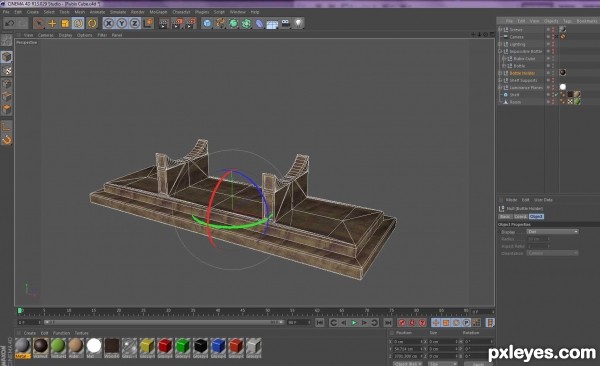The width and height of the screenshot is (600, 366).
Task: Click the spline pen tool icon
Action: click(220, 23)
